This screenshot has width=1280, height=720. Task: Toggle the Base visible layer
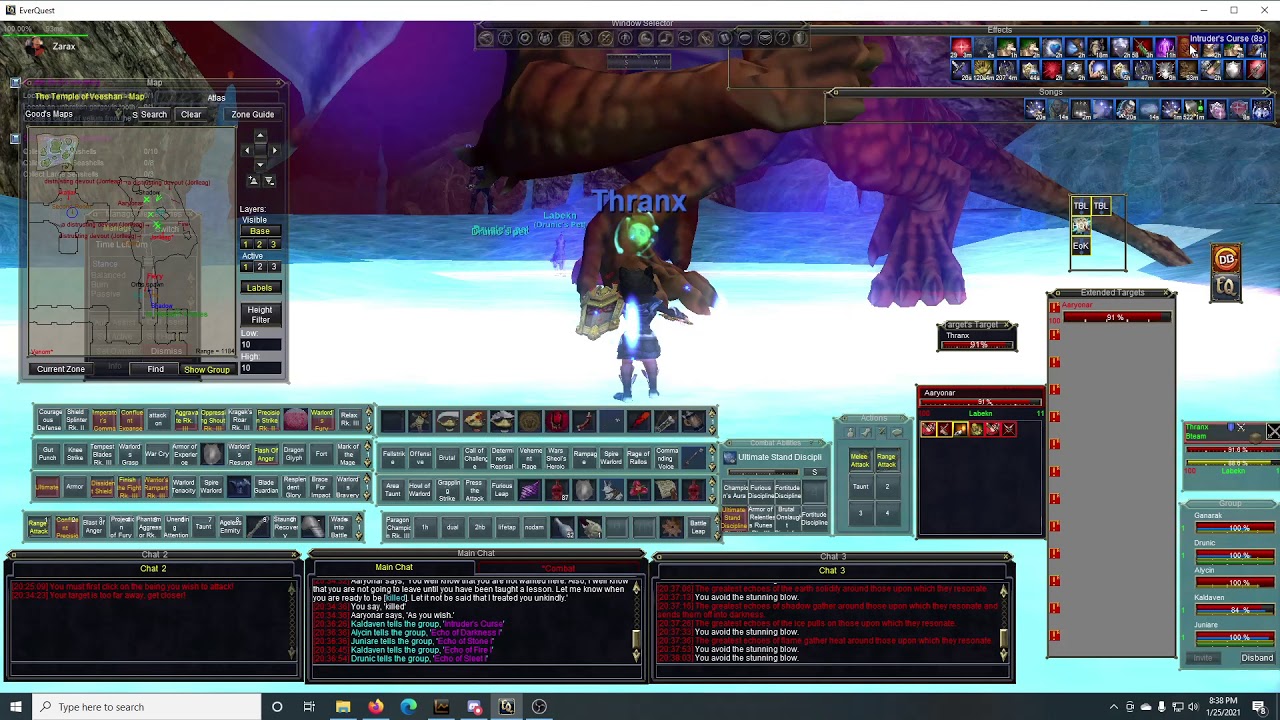coord(259,231)
